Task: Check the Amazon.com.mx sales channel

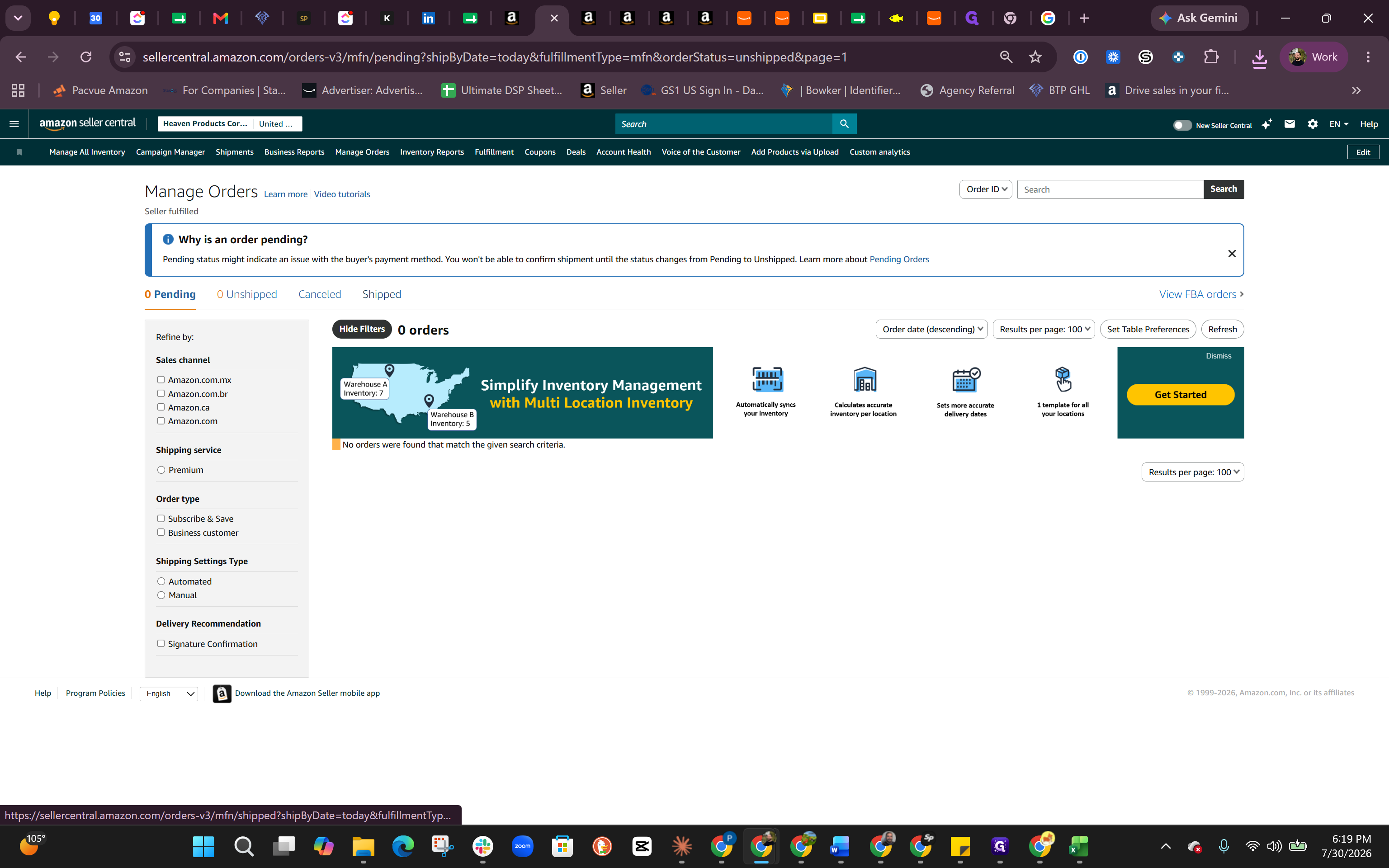Action: click(161, 379)
